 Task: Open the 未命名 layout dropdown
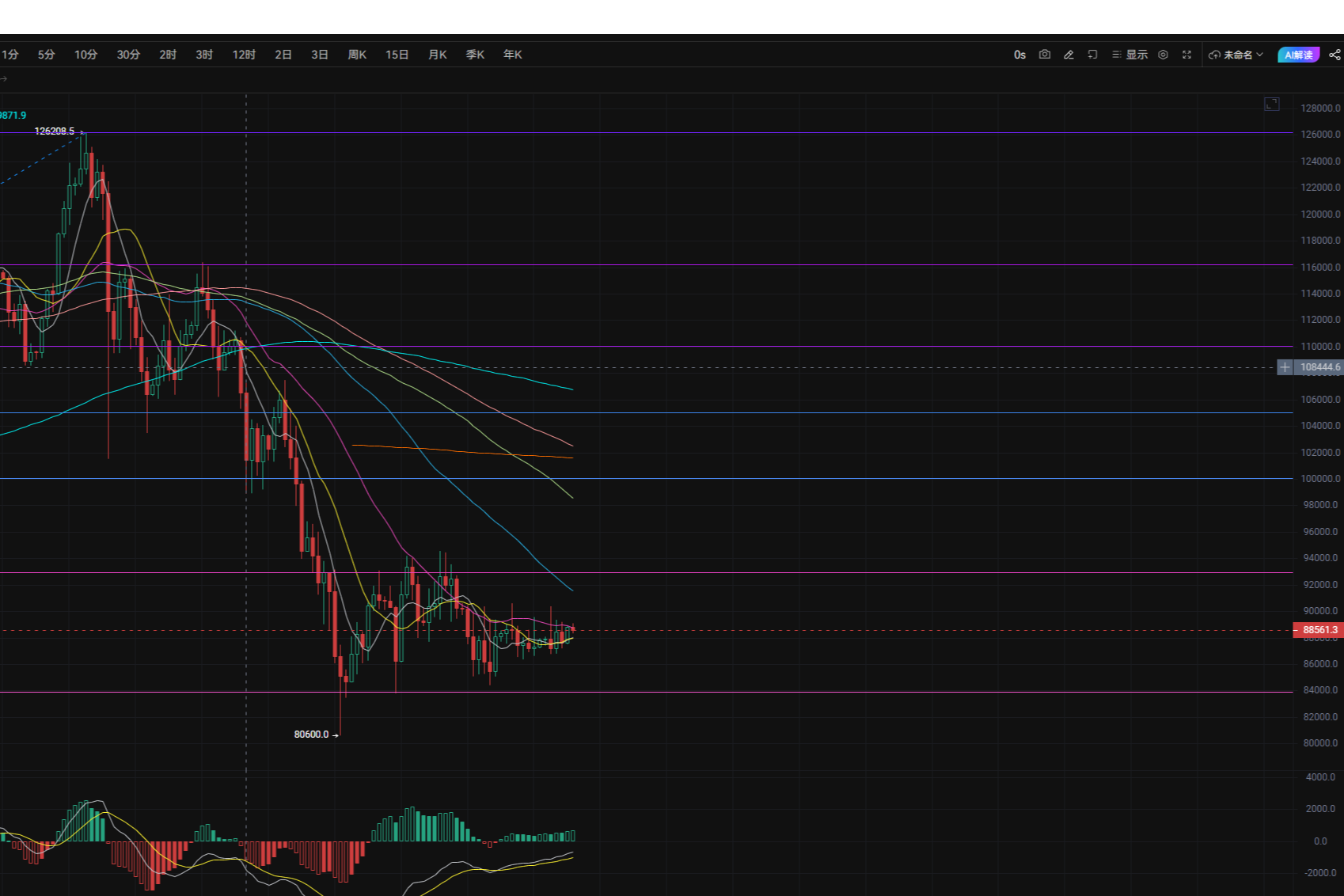click(x=1236, y=55)
